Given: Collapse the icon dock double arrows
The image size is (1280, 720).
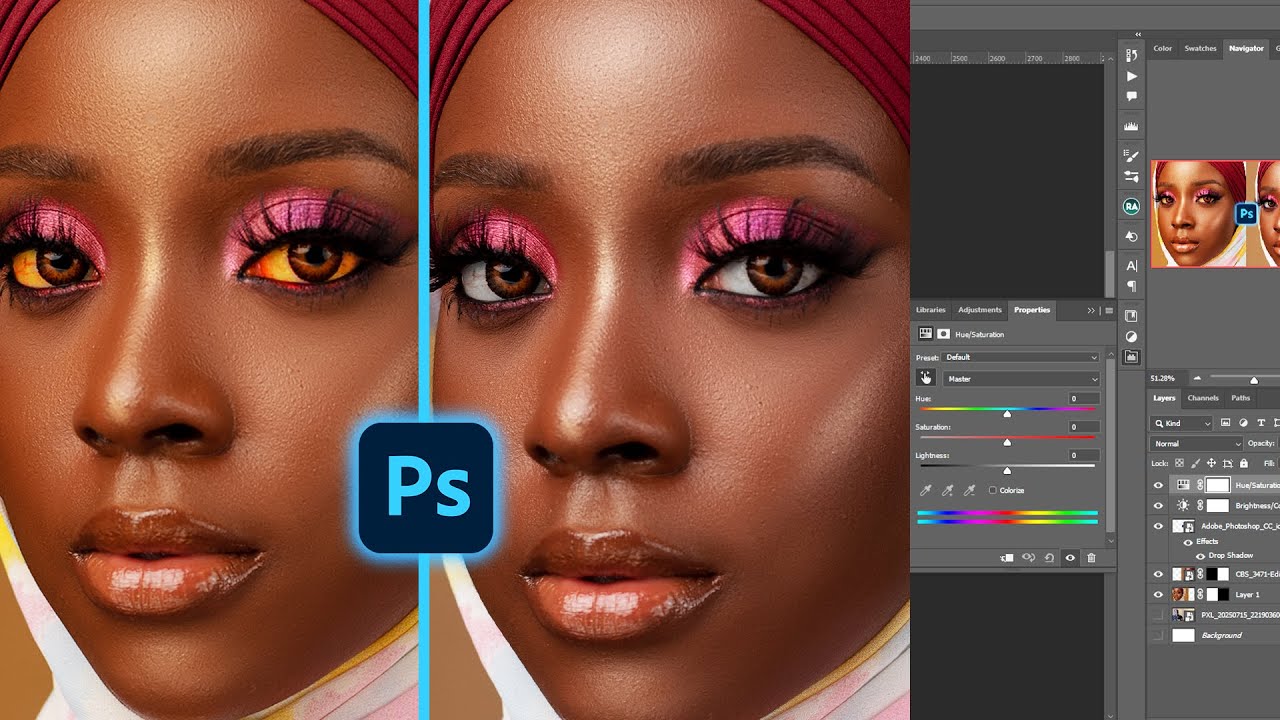Looking at the screenshot, I should click(x=1138, y=34).
